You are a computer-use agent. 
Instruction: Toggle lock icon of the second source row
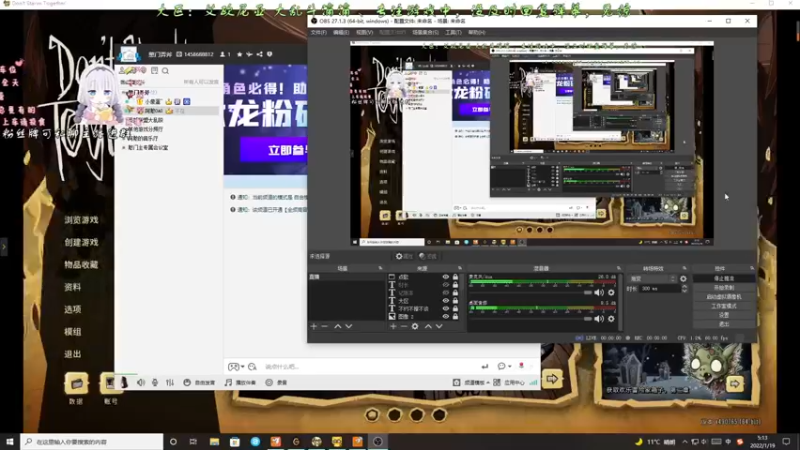tap(455, 285)
